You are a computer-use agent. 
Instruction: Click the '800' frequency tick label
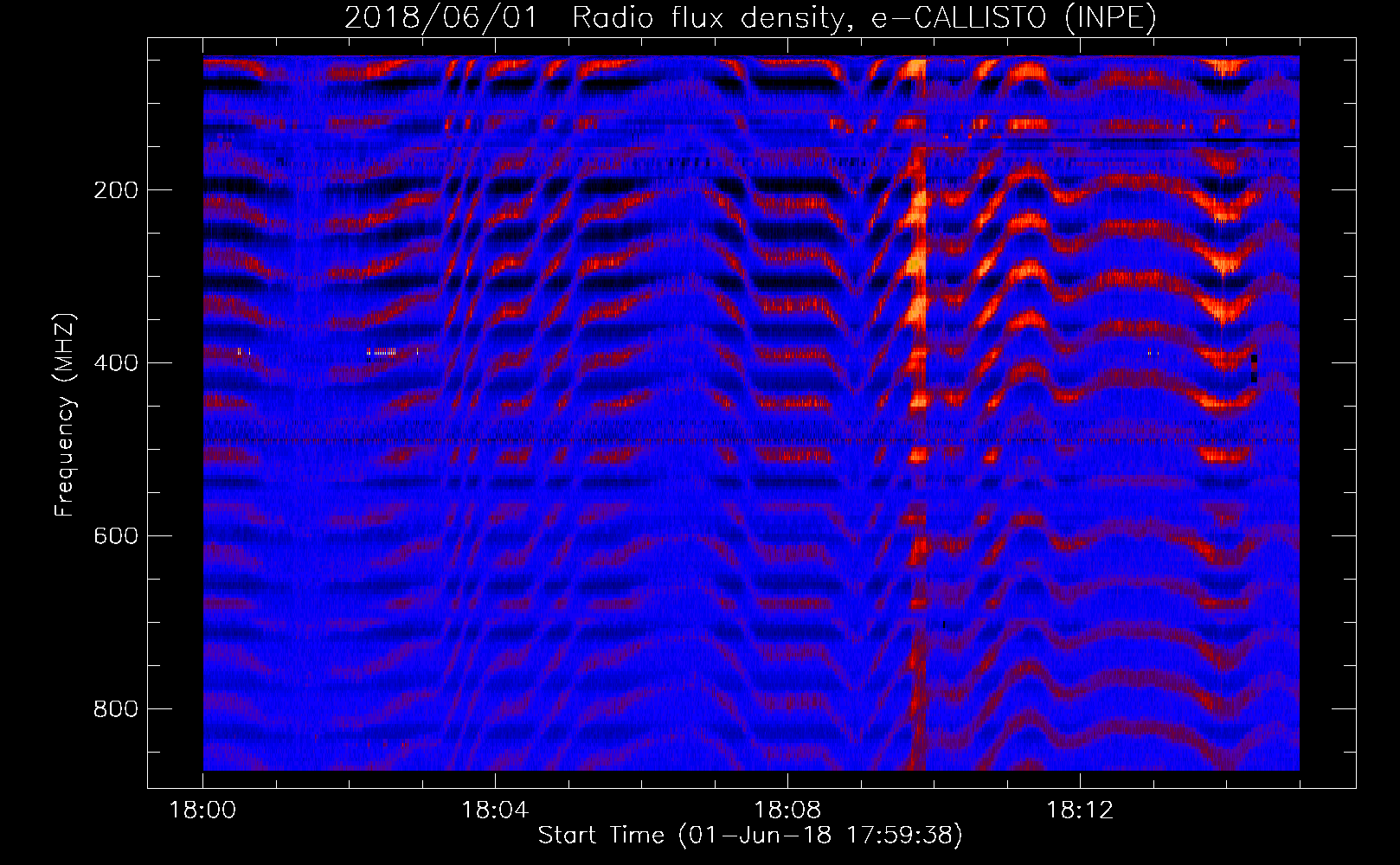(x=116, y=708)
